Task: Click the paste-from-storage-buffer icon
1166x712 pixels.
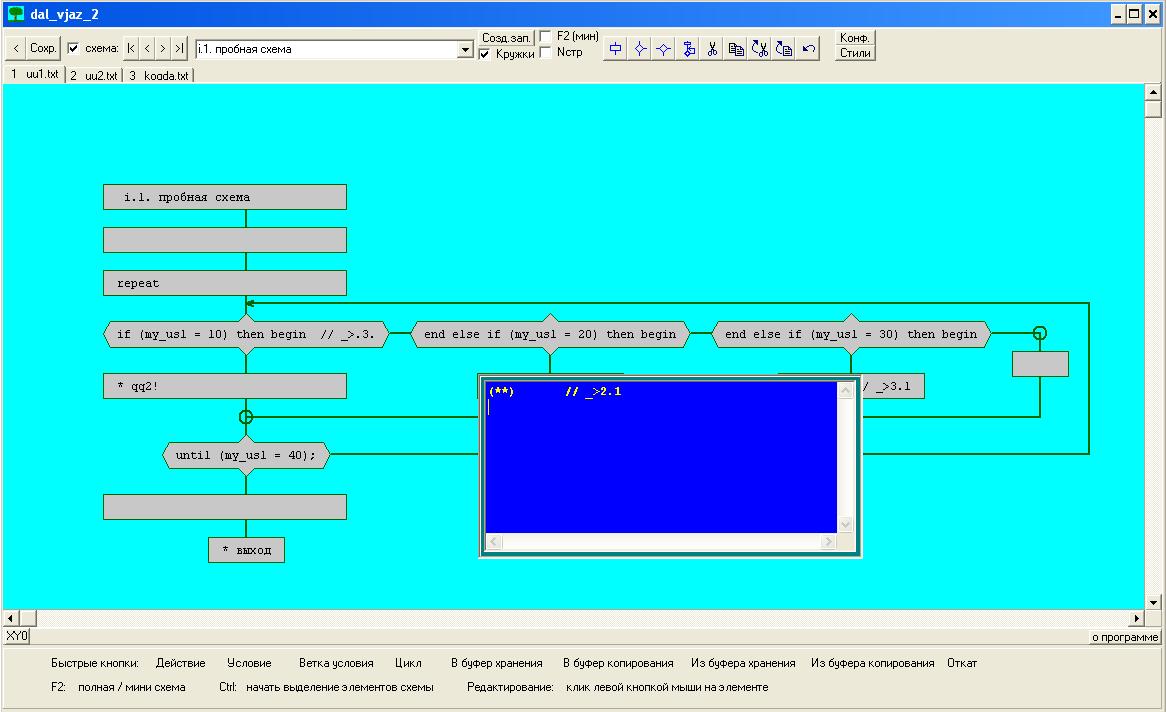Action: point(760,48)
